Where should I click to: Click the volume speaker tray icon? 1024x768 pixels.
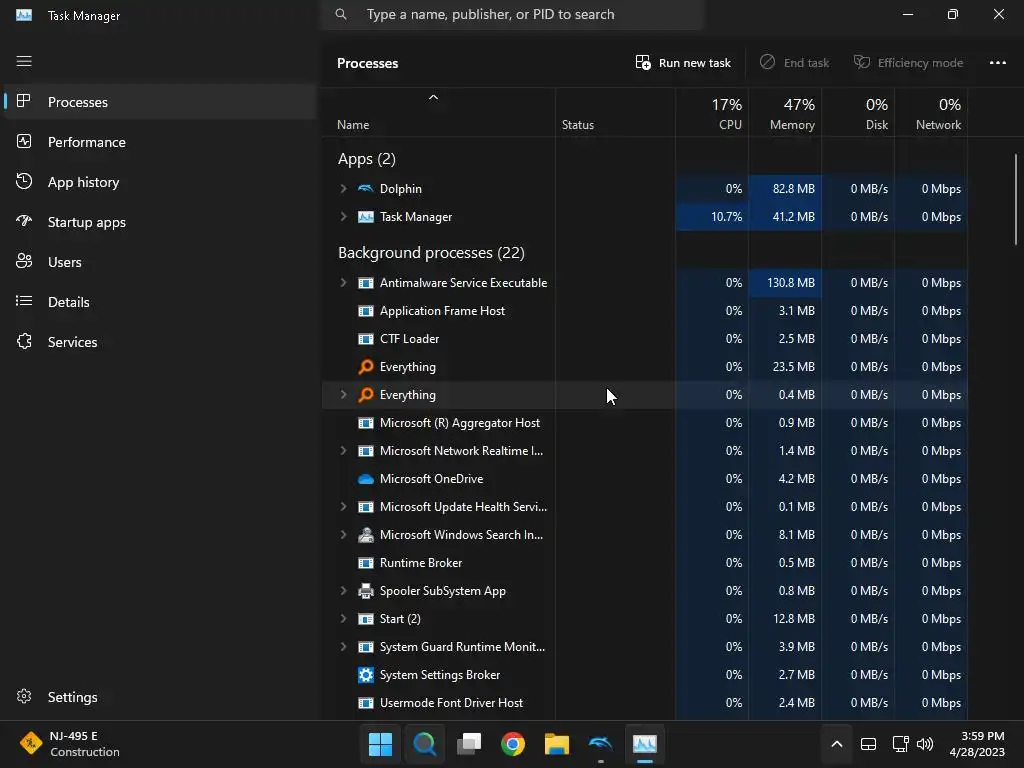tap(925, 744)
